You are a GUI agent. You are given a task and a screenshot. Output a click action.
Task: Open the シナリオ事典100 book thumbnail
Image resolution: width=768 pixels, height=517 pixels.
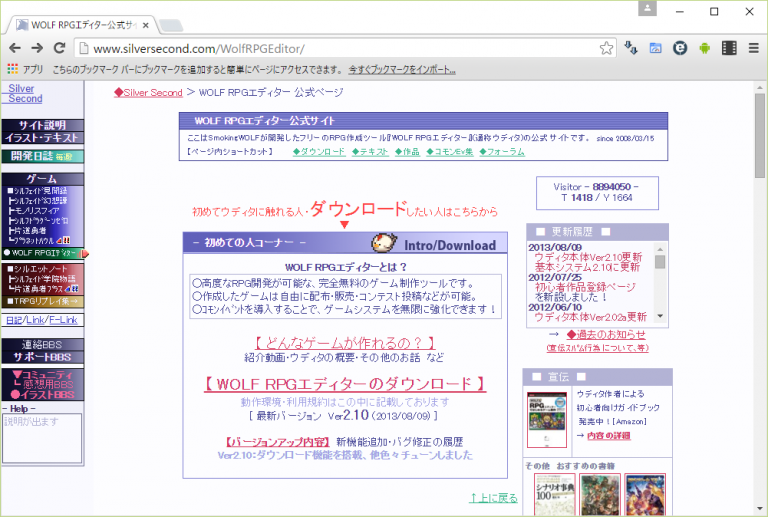point(554,494)
